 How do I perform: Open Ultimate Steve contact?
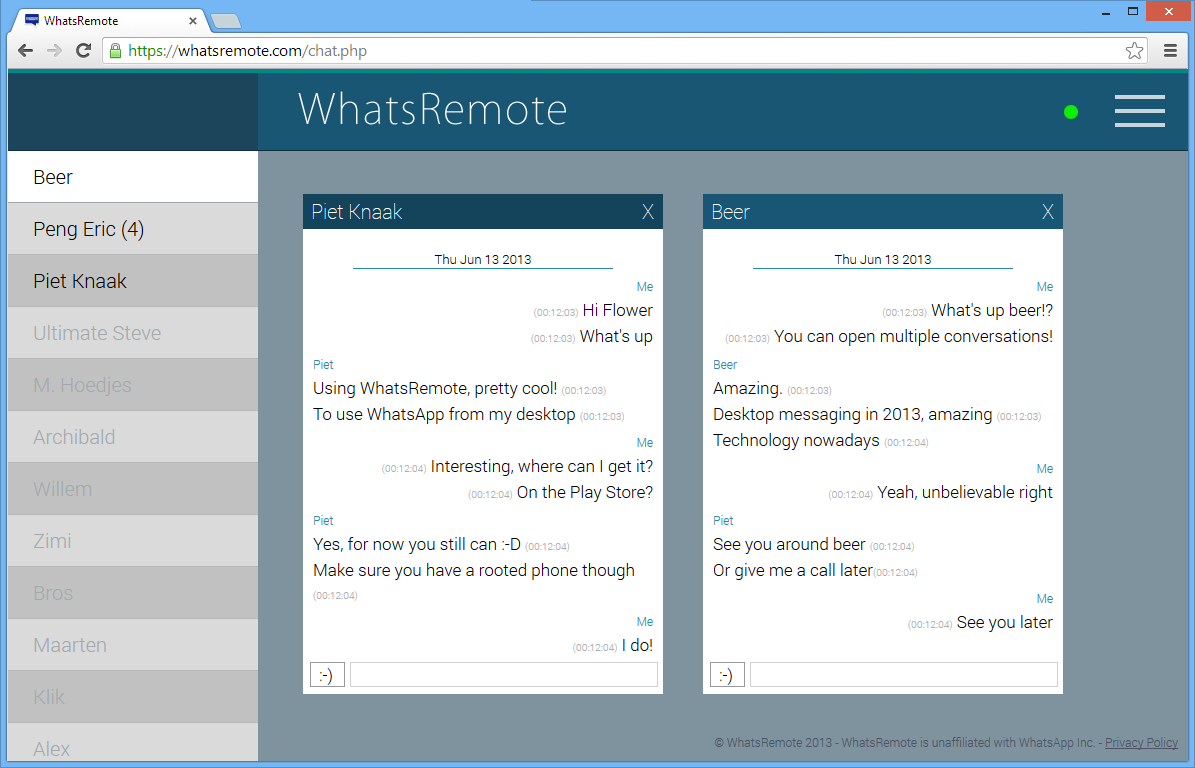pyautogui.click(x=133, y=333)
